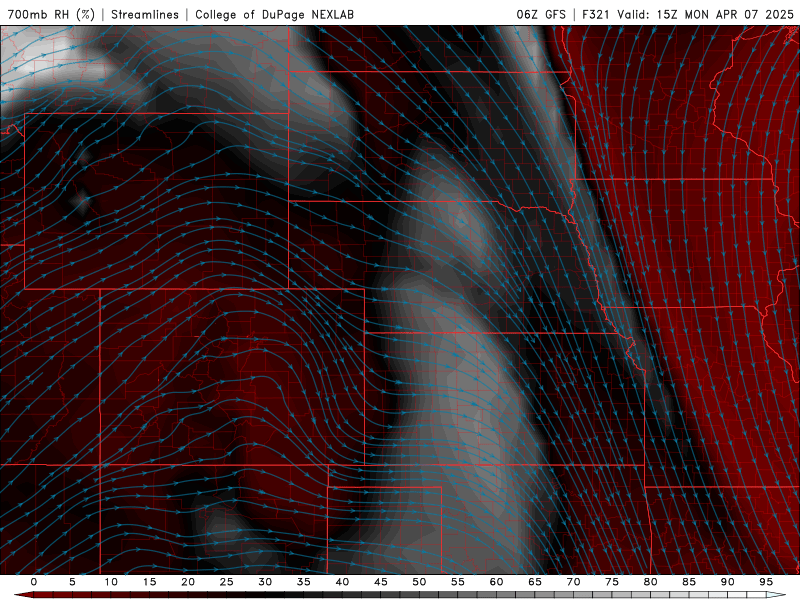The height and width of the screenshot is (600, 800).
Task: Click the "20" colorbar scale label
Action: click(188, 582)
